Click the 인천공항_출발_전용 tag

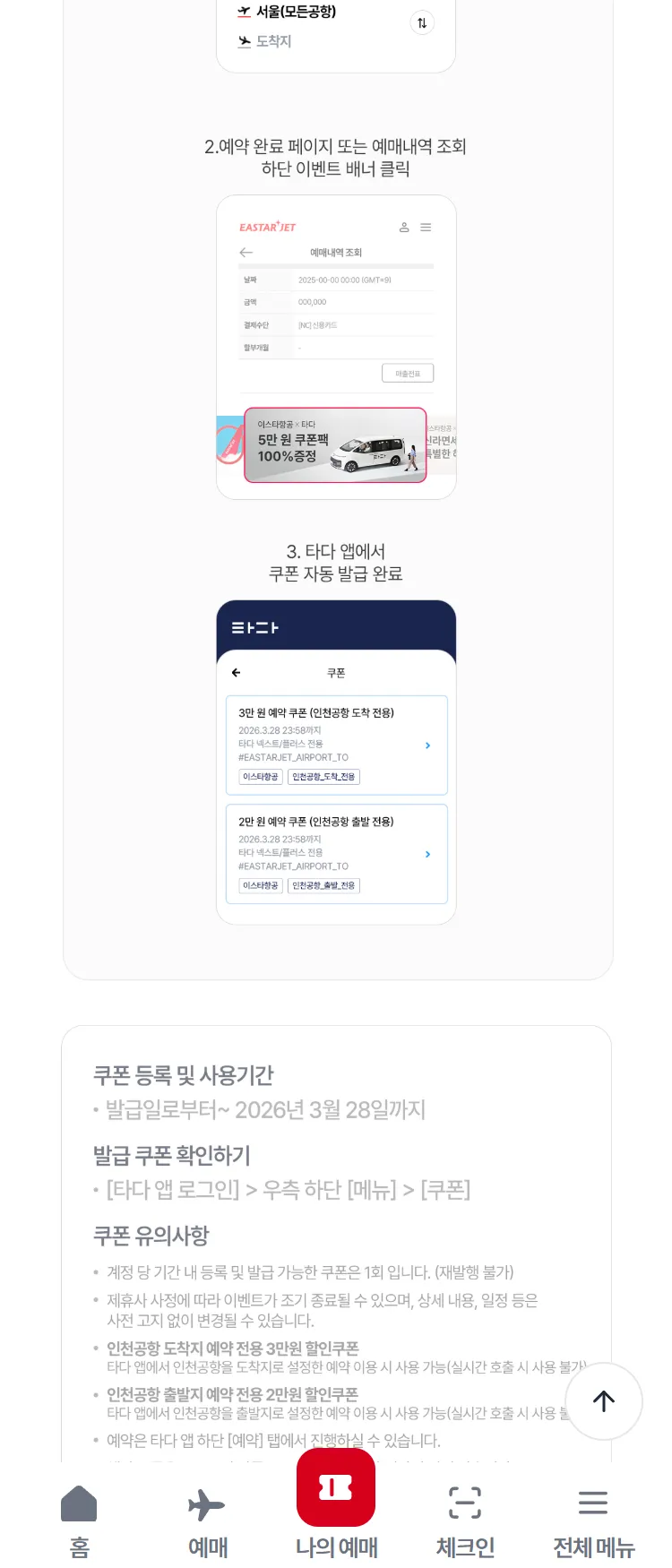pos(323,885)
